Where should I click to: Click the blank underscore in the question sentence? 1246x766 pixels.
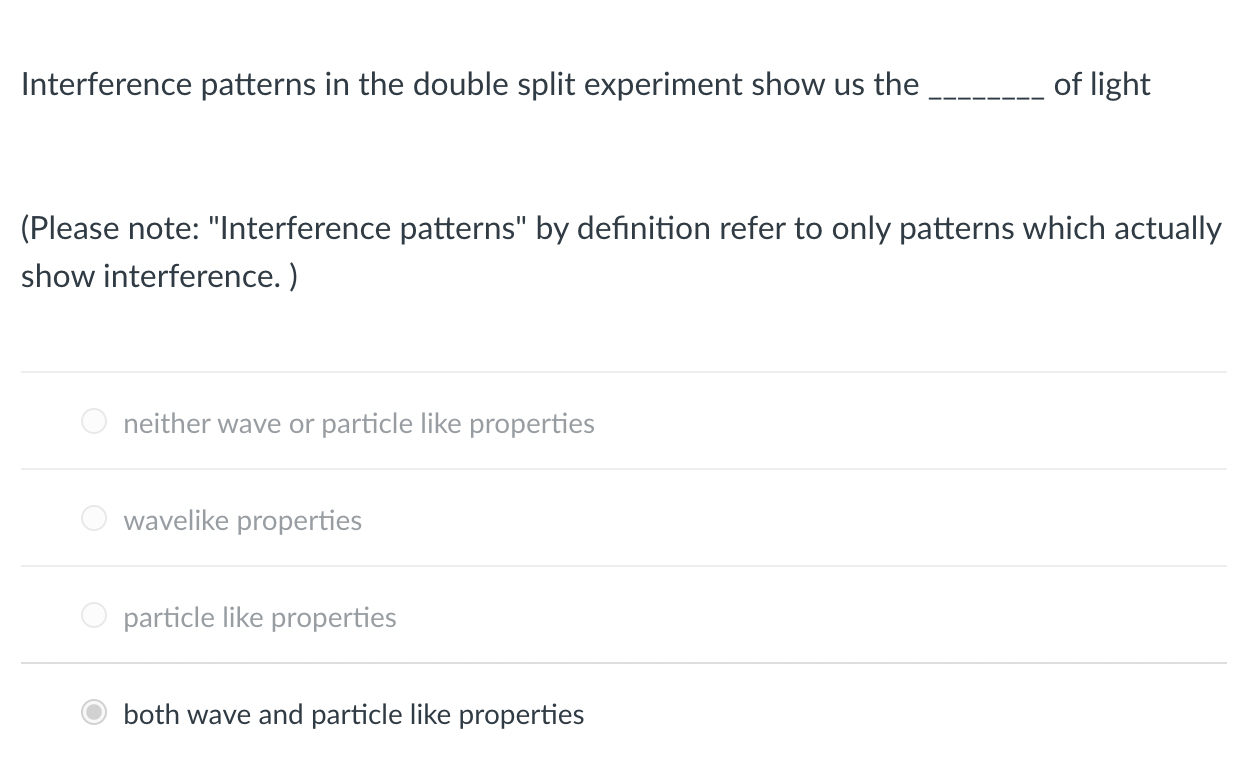coord(985,90)
